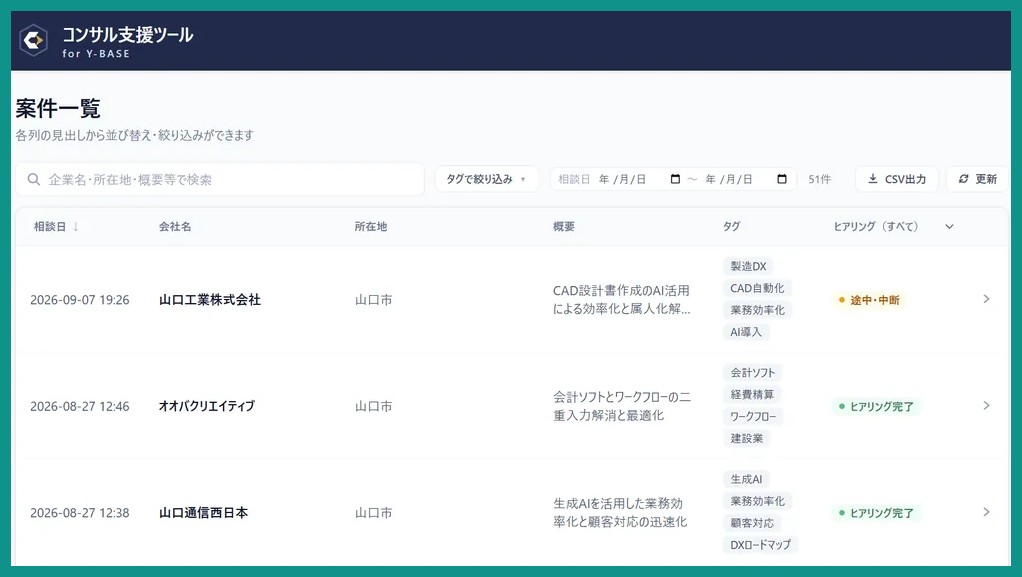Open the タグで絞り込み dropdown

486,179
